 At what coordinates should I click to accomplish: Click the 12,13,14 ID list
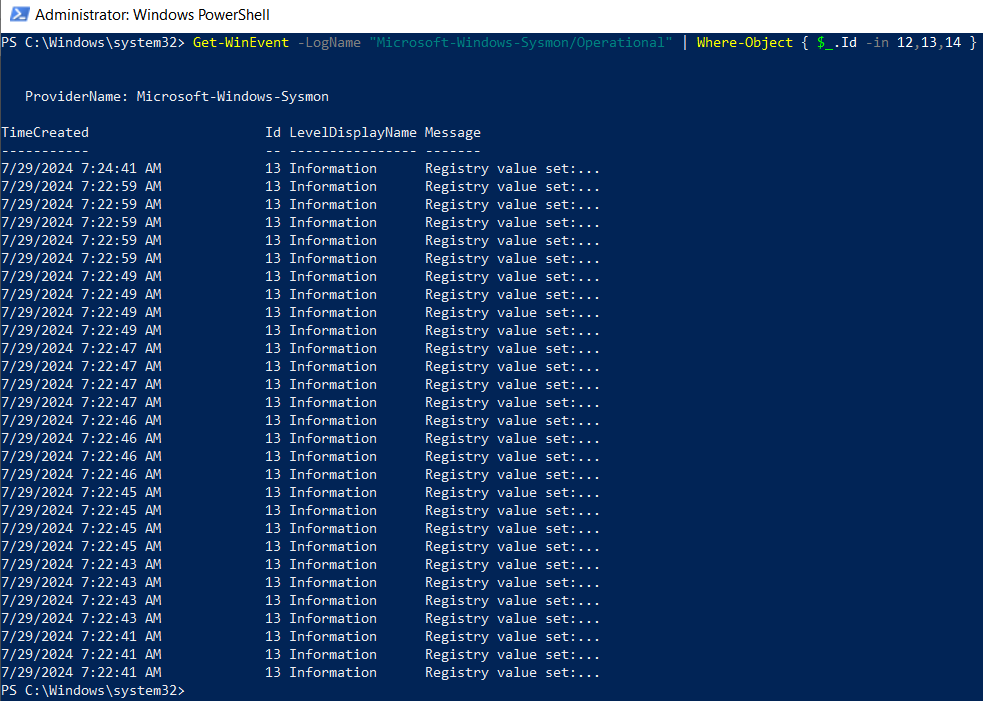click(929, 43)
